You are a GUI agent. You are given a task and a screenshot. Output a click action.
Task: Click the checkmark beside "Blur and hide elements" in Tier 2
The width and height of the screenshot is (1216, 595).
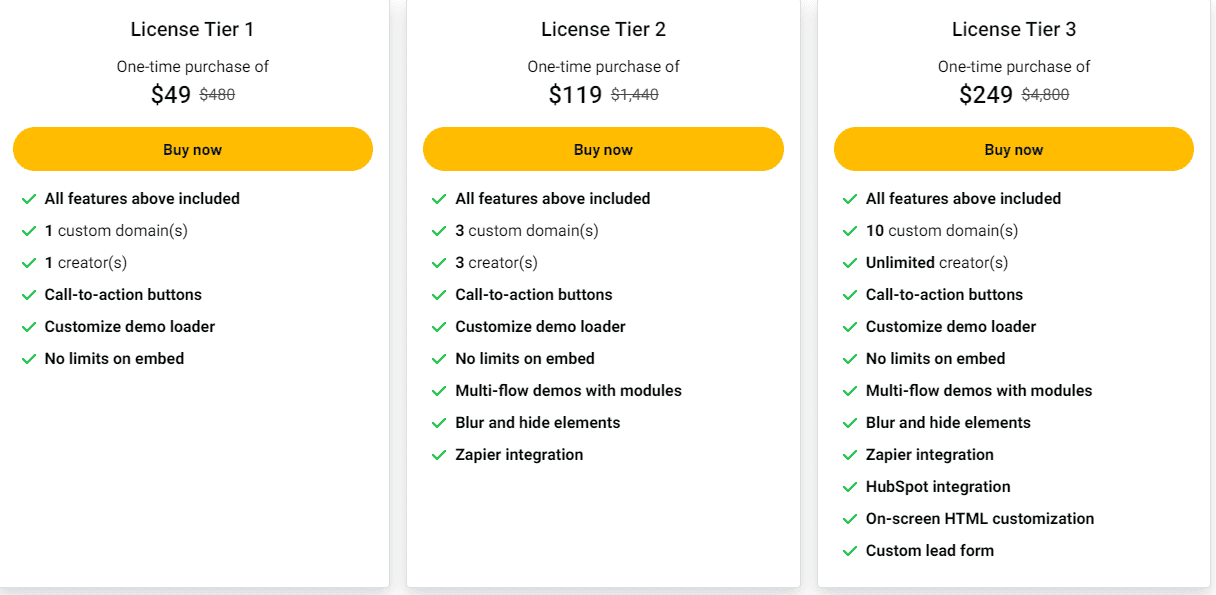[x=439, y=422]
